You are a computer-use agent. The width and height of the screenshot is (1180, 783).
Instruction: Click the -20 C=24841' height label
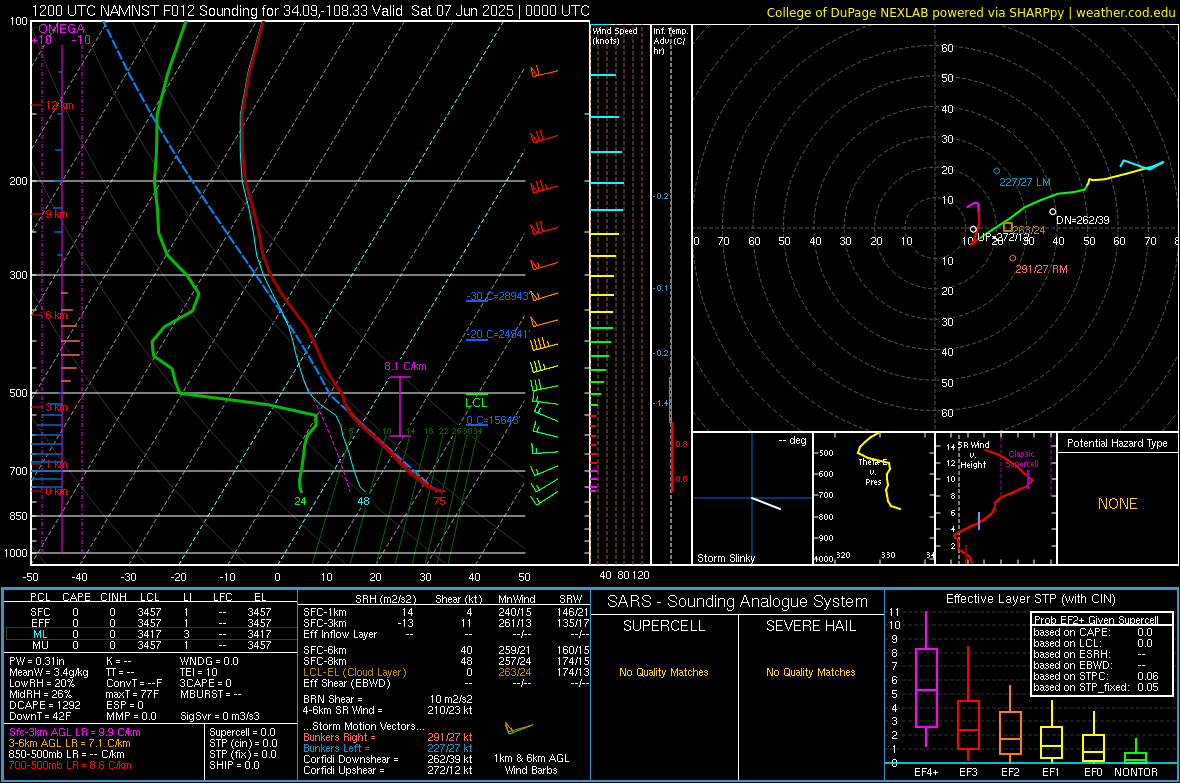coord(497,334)
